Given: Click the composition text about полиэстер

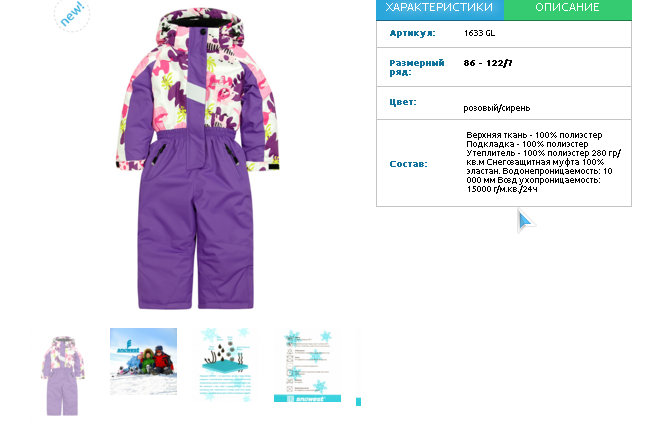Looking at the screenshot, I should (543, 162).
